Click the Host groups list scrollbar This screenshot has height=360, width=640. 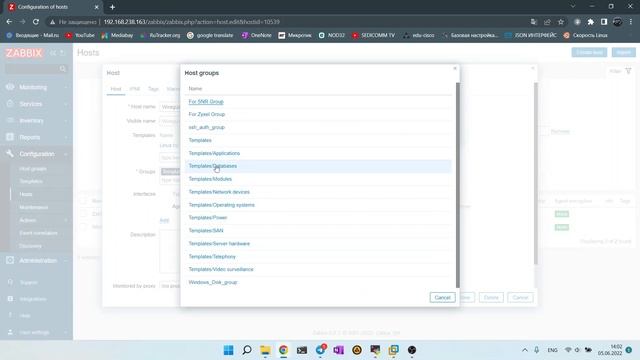click(x=458, y=185)
